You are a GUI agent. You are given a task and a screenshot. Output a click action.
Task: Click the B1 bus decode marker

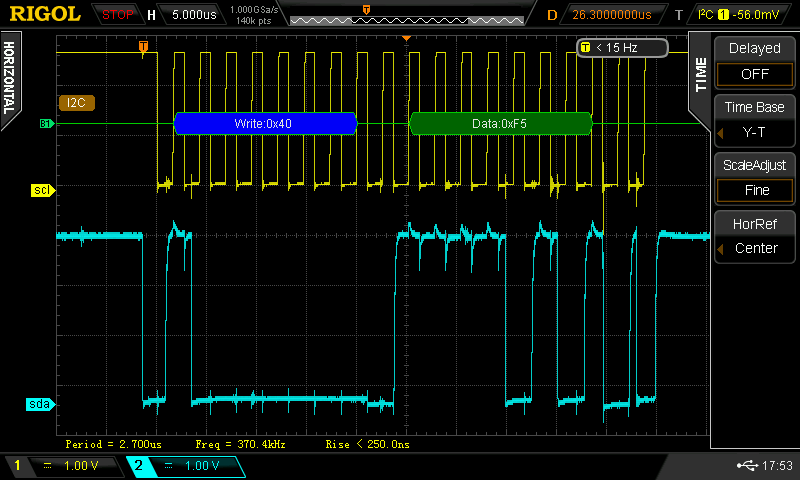[x=46, y=123]
